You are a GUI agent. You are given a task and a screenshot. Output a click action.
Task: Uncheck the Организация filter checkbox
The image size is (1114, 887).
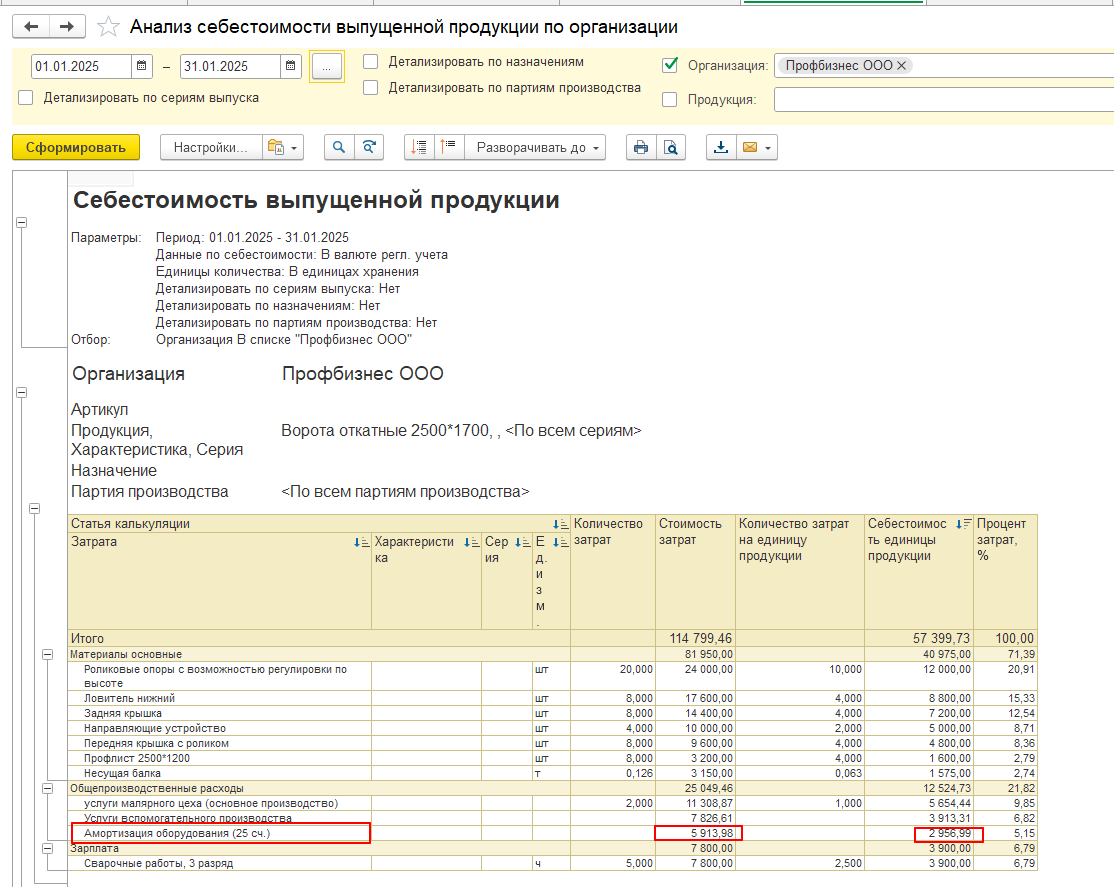pyautogui.click(x=669, y=65)
